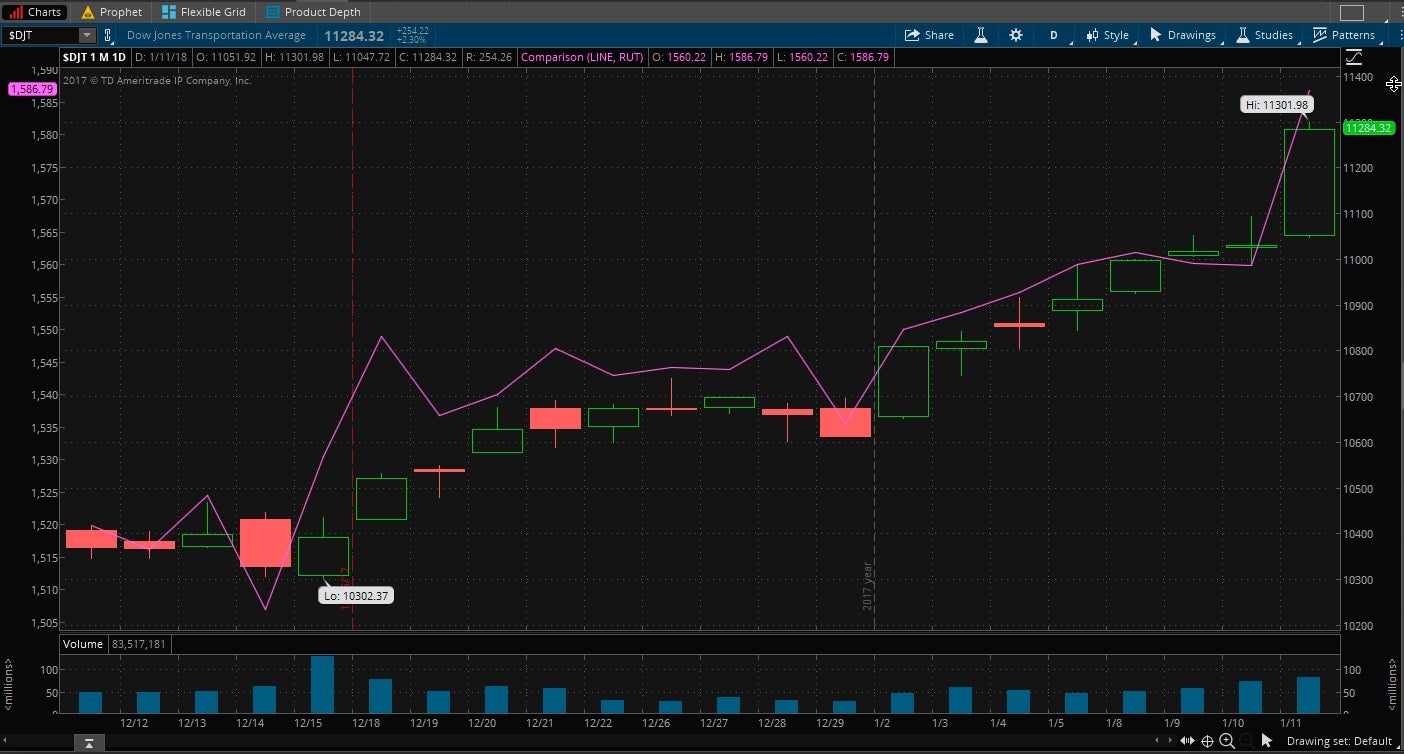Click the 1/11 green candlestick
Image resolution: width=1404 pixels, height=754 pixels.
click(x=1309, y=182)
